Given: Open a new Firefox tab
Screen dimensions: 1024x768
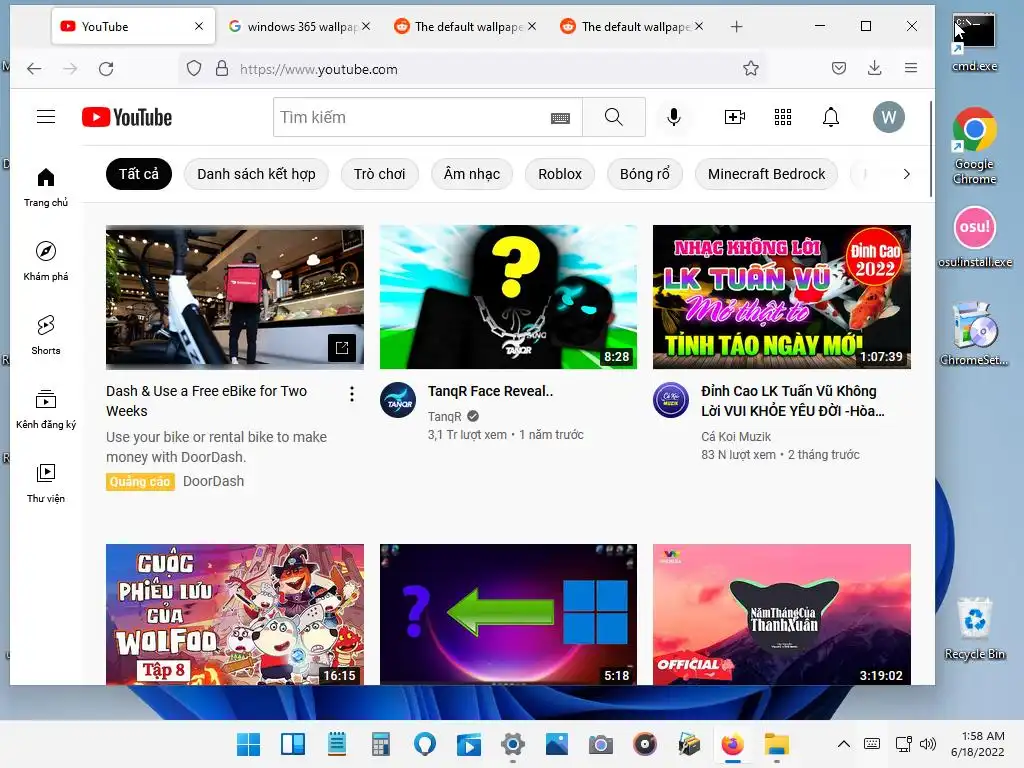Looking at the screenshot, I should [x=736, y=27].
